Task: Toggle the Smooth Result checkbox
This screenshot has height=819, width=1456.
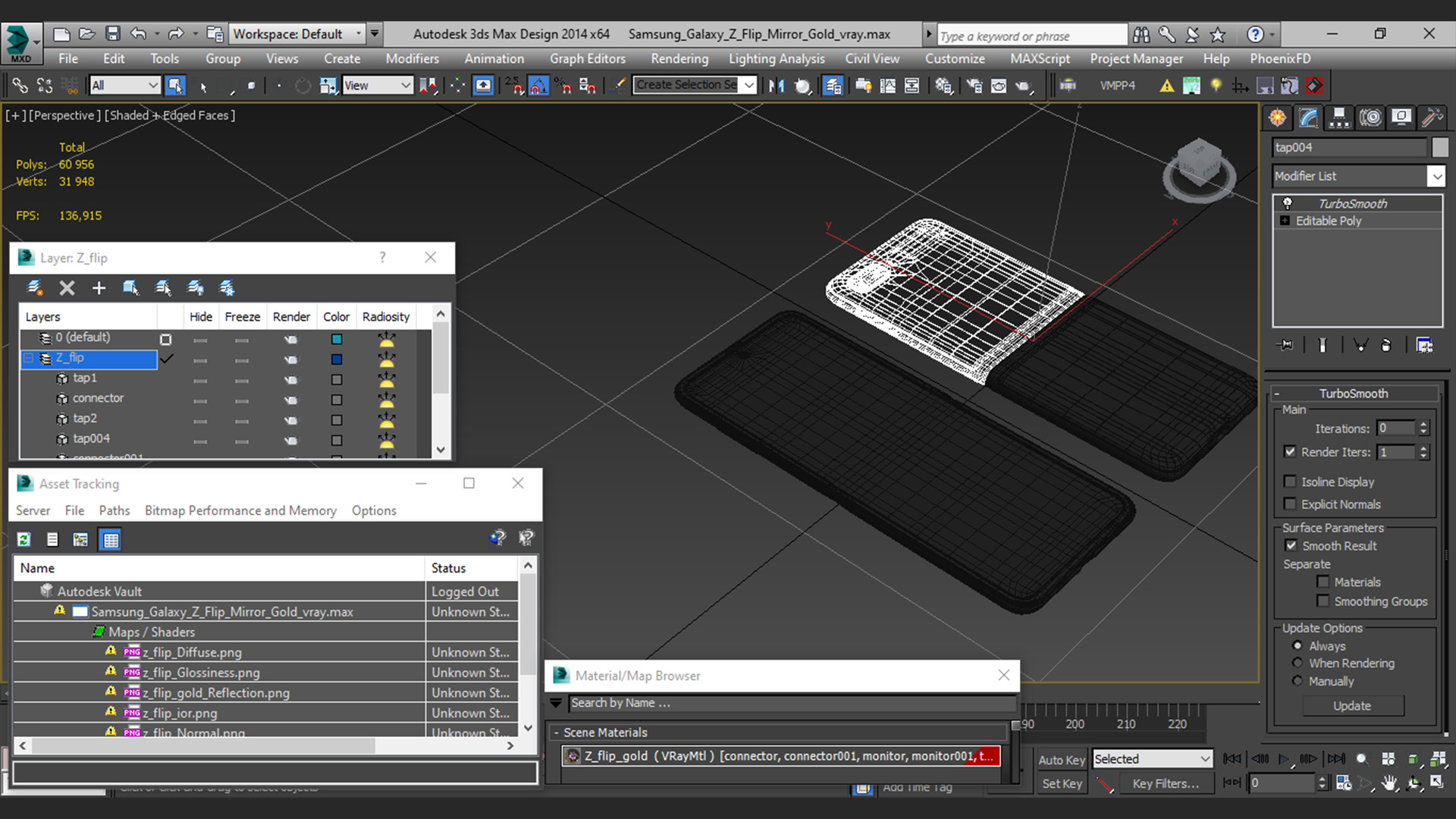Action: [x=1291, y=546]
